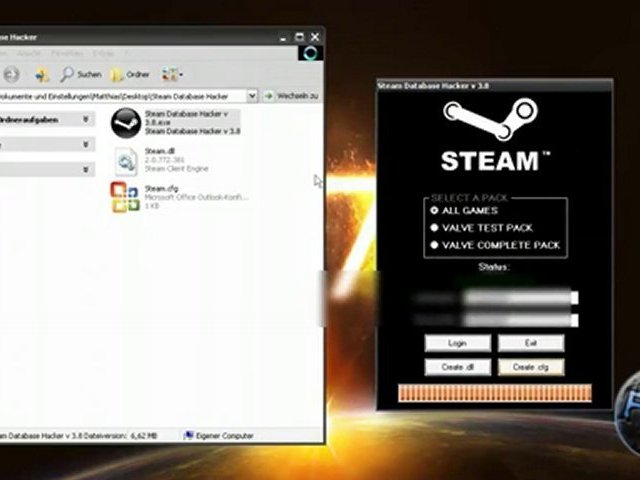640x480 pixels.
Task: Collapse the second task pane section chevron
Action: click(x=86, y=144)
